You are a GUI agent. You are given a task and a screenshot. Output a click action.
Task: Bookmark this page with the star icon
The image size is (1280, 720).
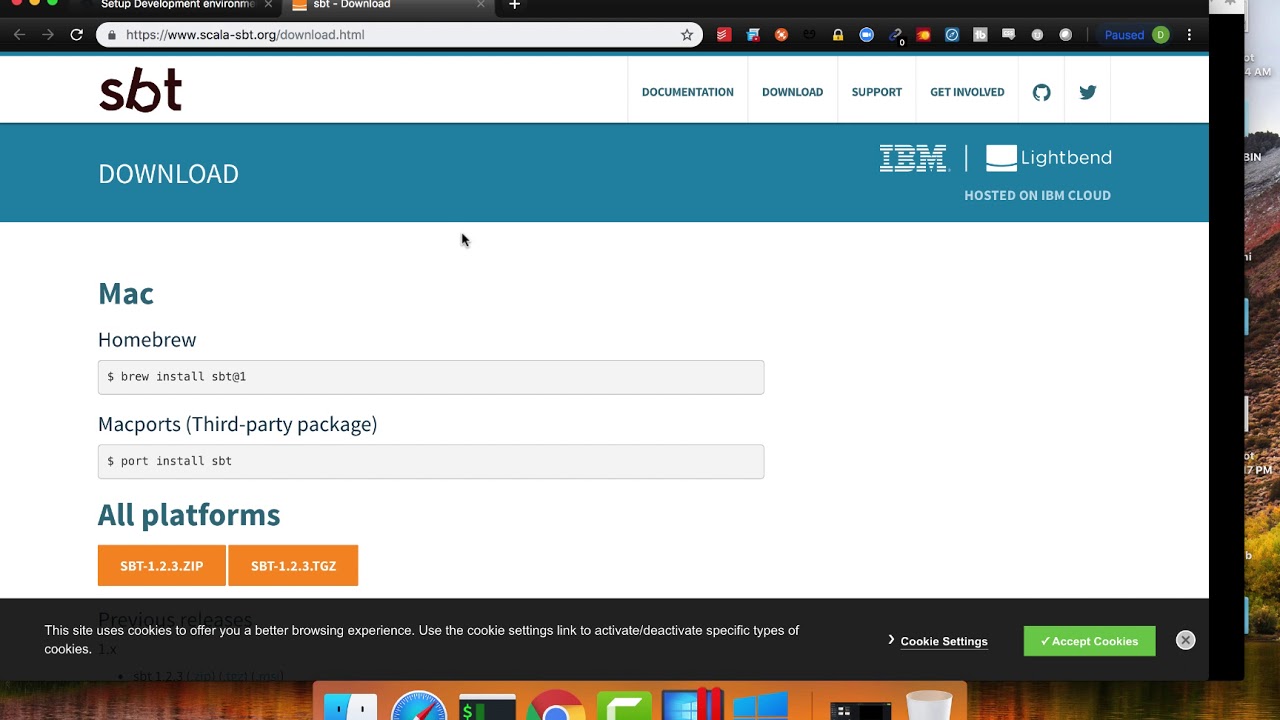coord(687,35)
